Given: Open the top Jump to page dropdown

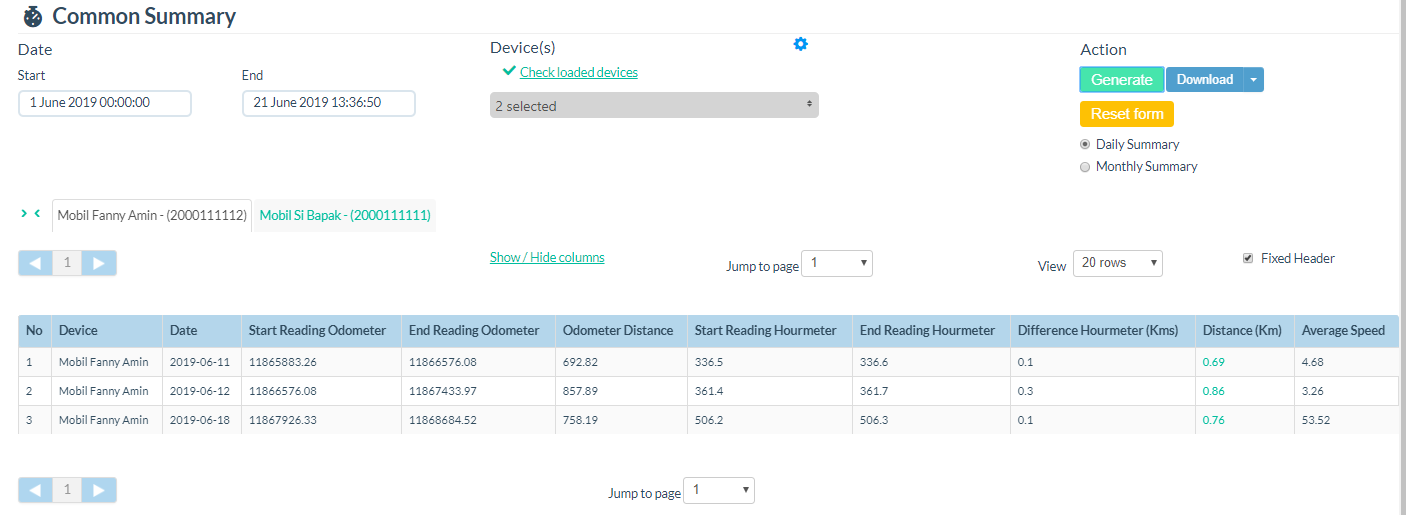Looking at the screenshot, I should tap(837, 263).
